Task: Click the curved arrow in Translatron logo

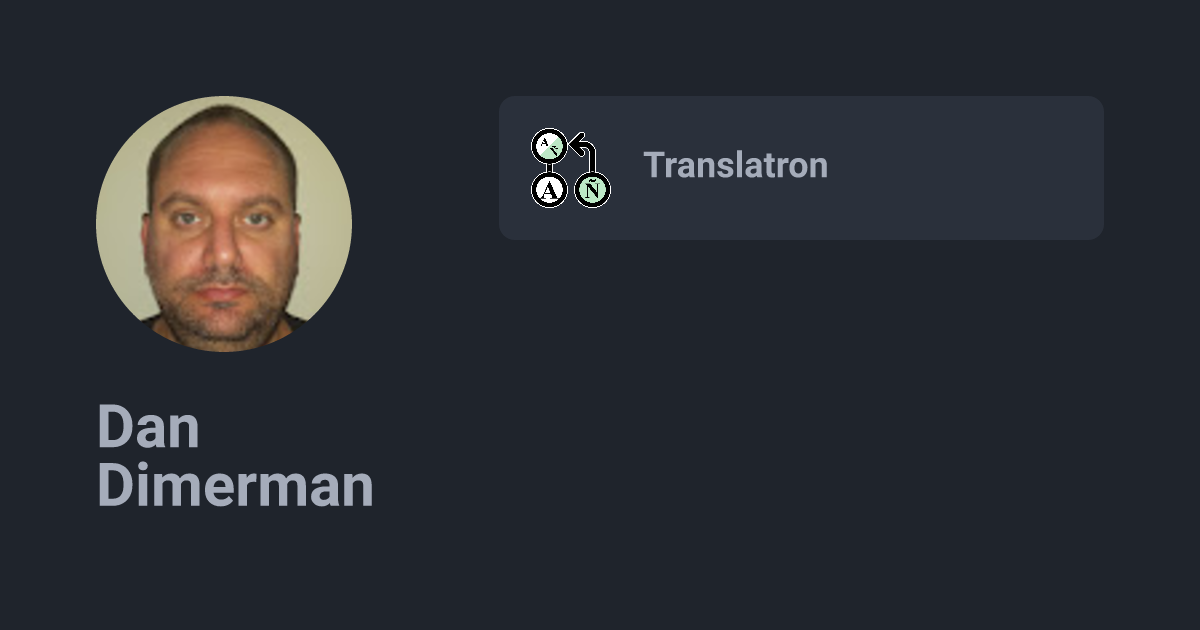Action: (x=585, y=153)
